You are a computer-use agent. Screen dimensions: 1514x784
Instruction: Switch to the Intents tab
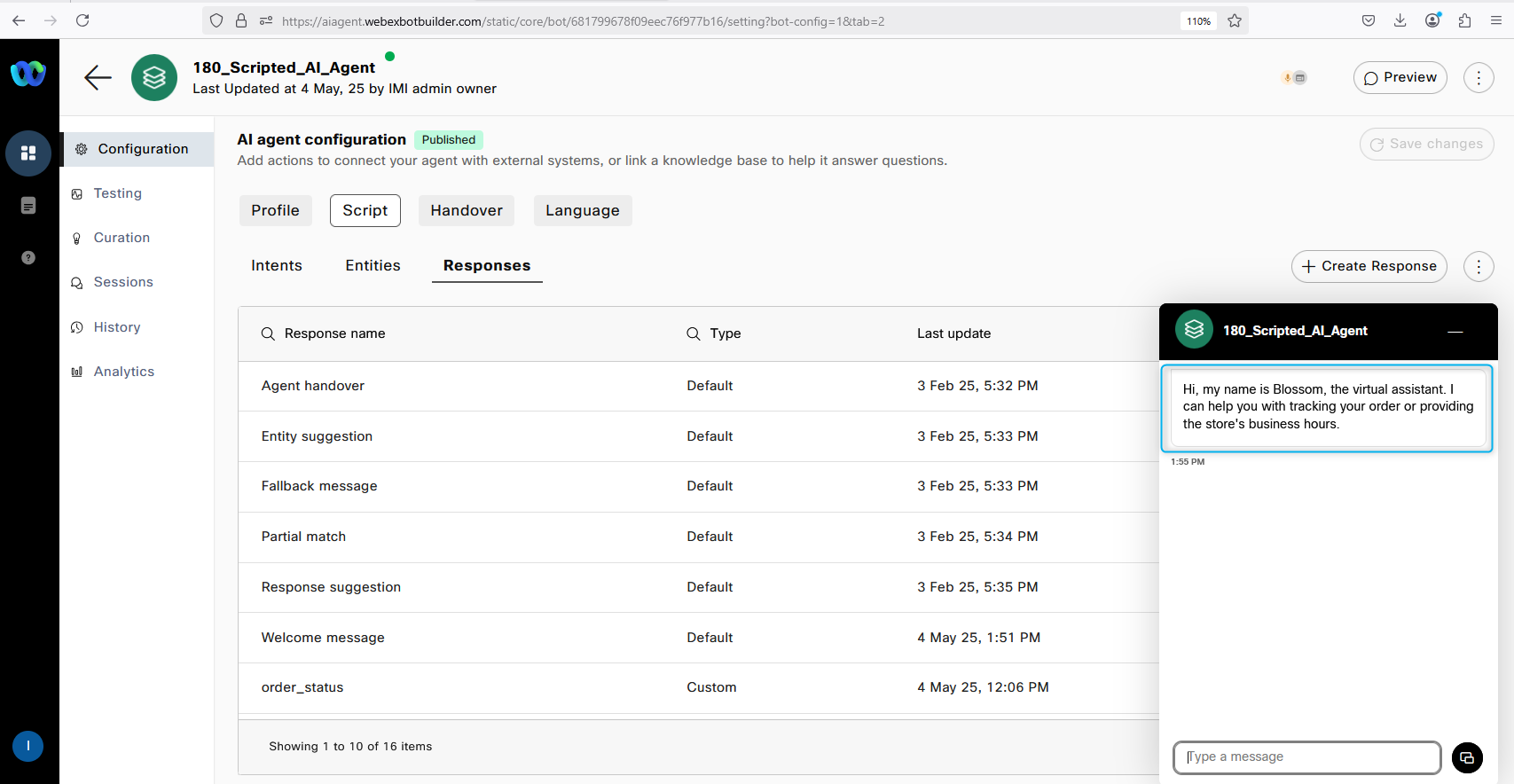[277, 265]
